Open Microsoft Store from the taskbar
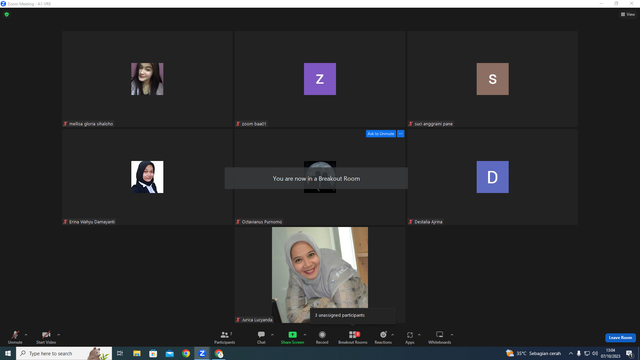Screen dimensions: 640x360 coord(153,353)
